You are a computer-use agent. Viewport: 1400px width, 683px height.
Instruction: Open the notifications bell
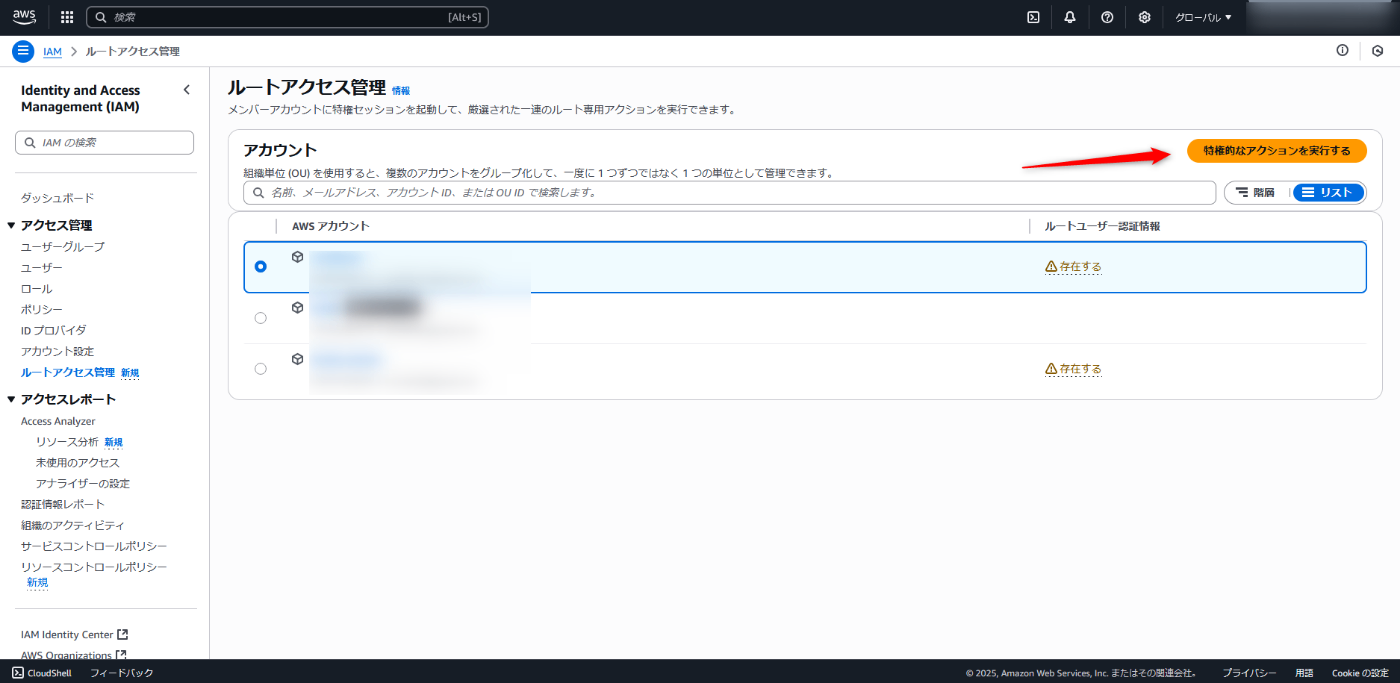pyautogui.click(x=1070, y=17)
